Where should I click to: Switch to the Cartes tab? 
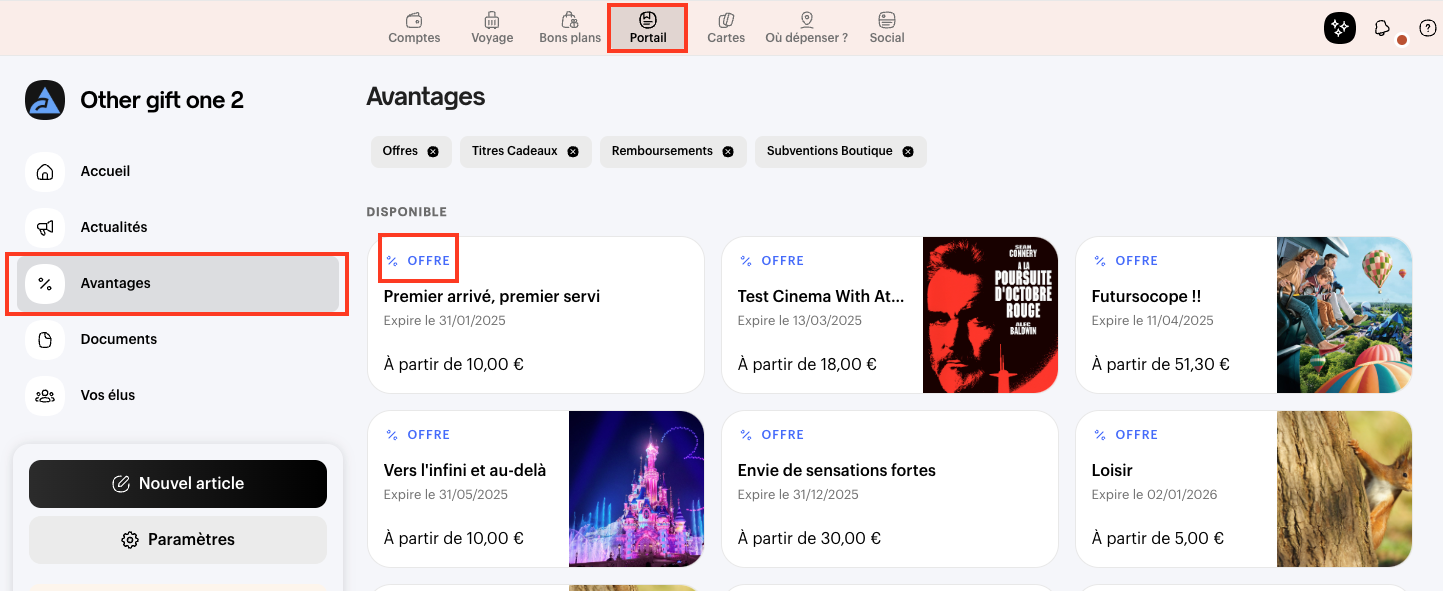tap(726, 28)
